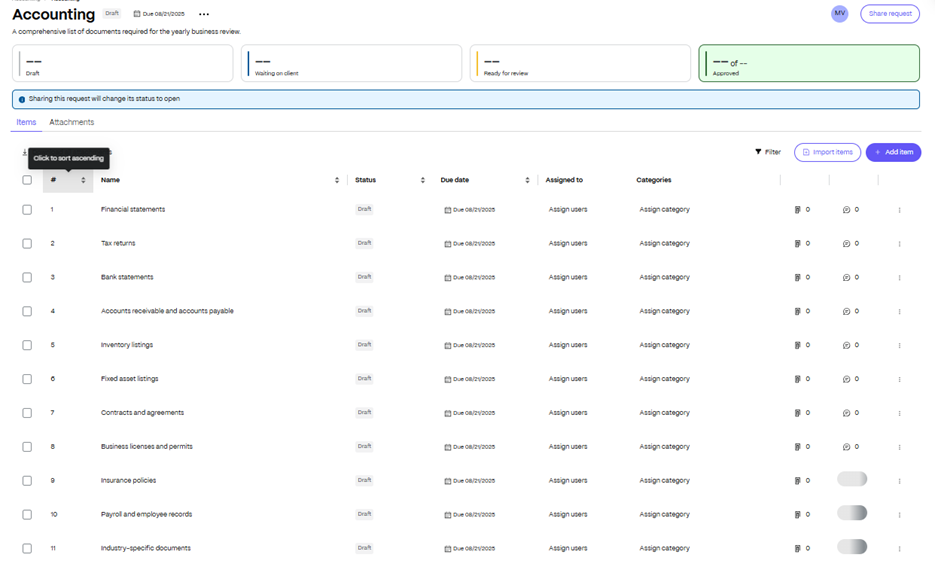The width and height of the screenshot is (935, 579).
Task: Click Assign category for Business licenses and permits
Action: point(664,447)
